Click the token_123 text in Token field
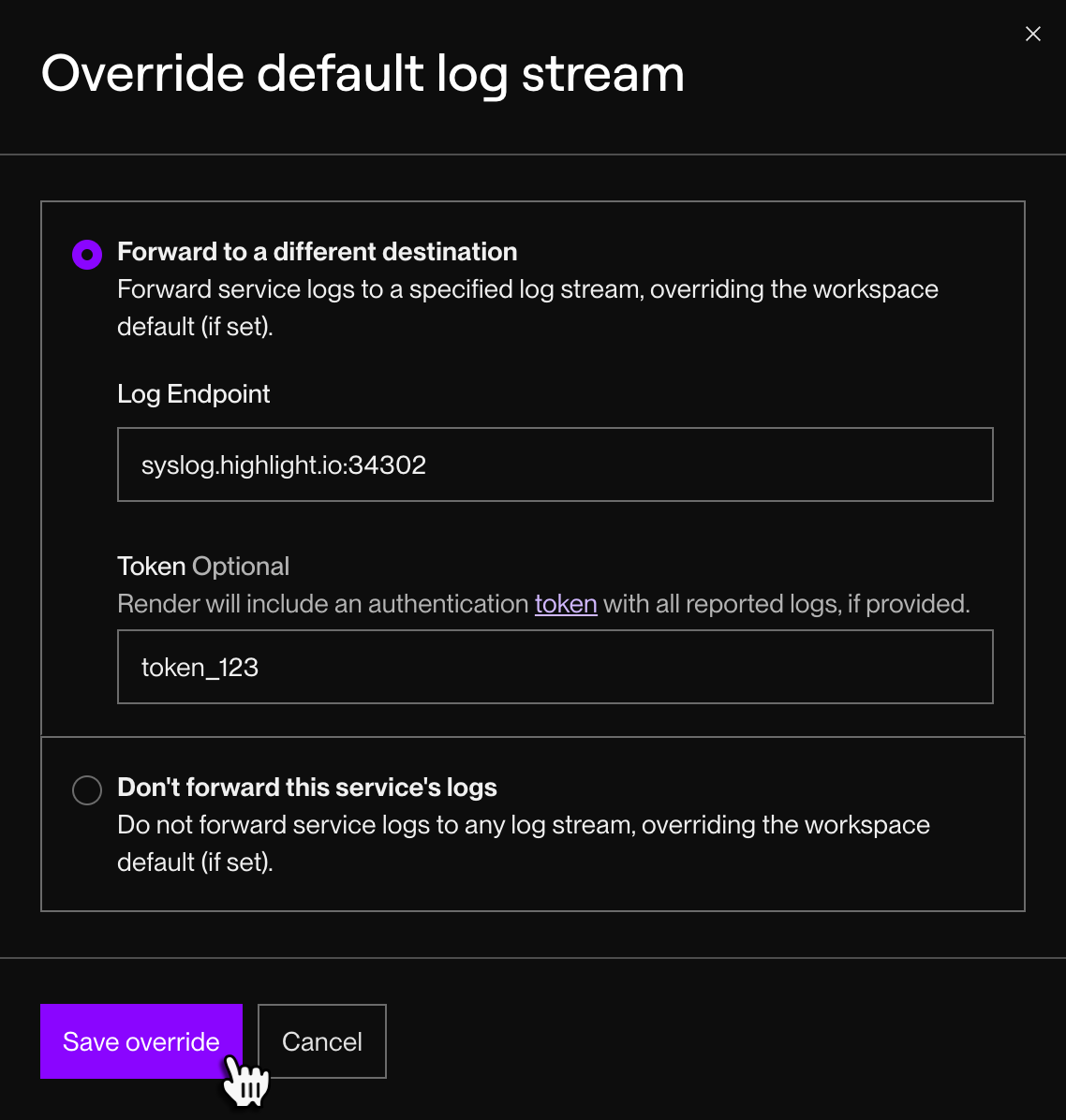Viewport: 1066px width, 1120px height. tap(200, 666)
